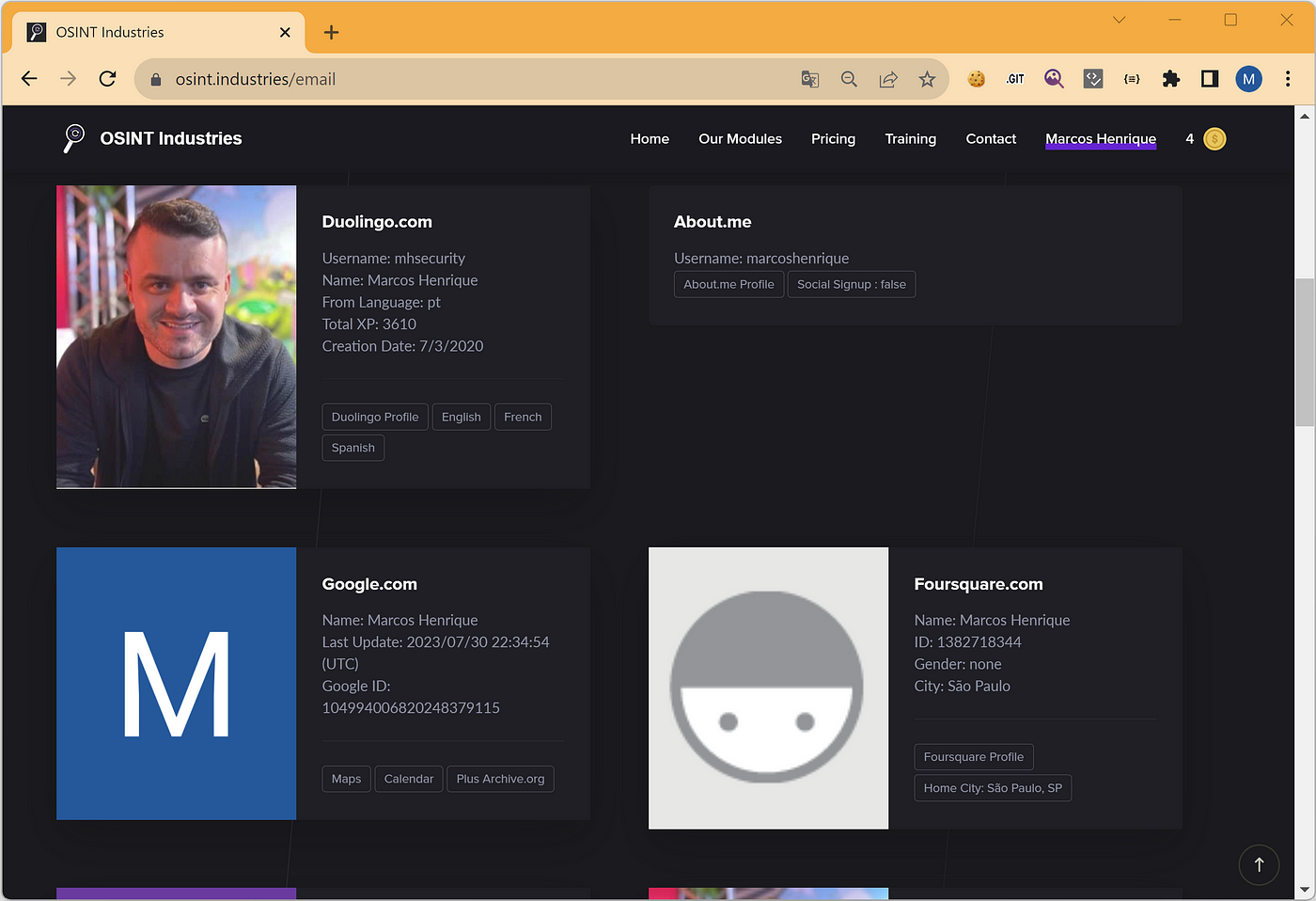Open the purple magnifier extension icon
Image resolution: width=1316 pixels, height=901 pixels.
[x=1054, y=79]
